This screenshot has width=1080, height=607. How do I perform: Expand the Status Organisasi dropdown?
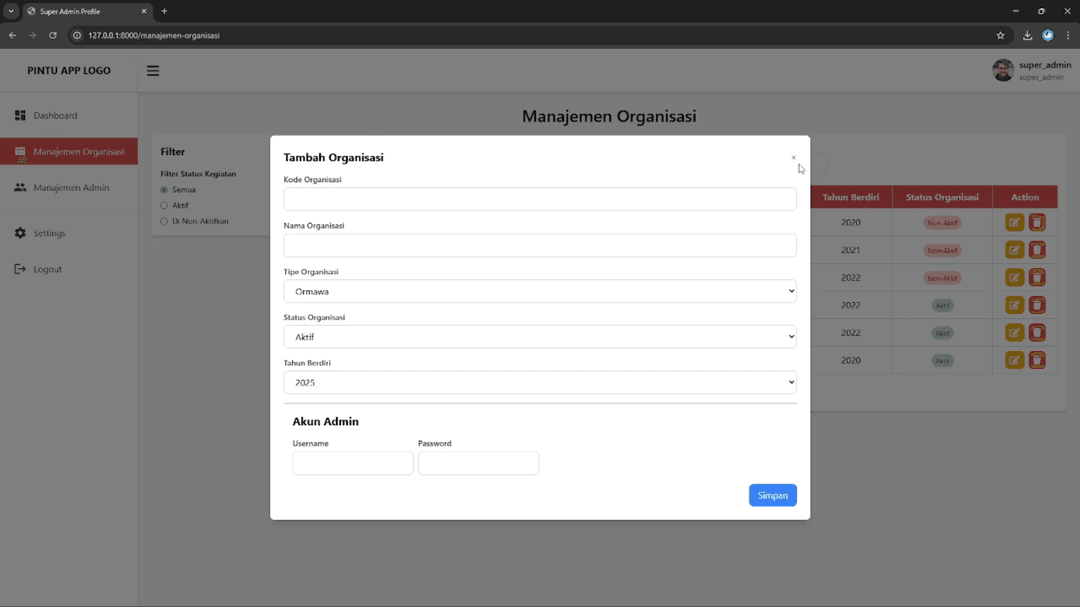tap(540, 337)
